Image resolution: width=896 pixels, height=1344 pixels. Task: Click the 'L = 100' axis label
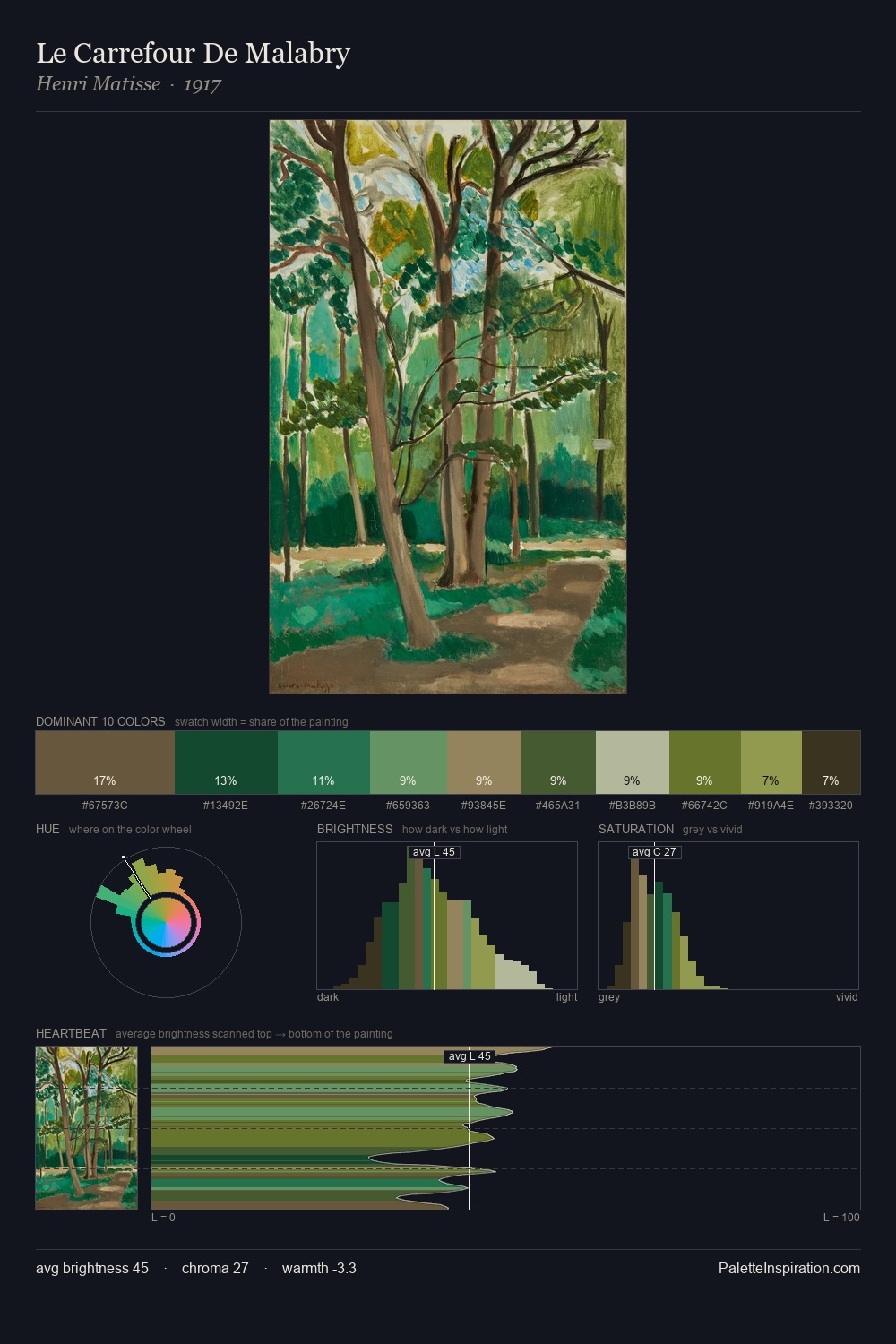(x=841, y=1218)
